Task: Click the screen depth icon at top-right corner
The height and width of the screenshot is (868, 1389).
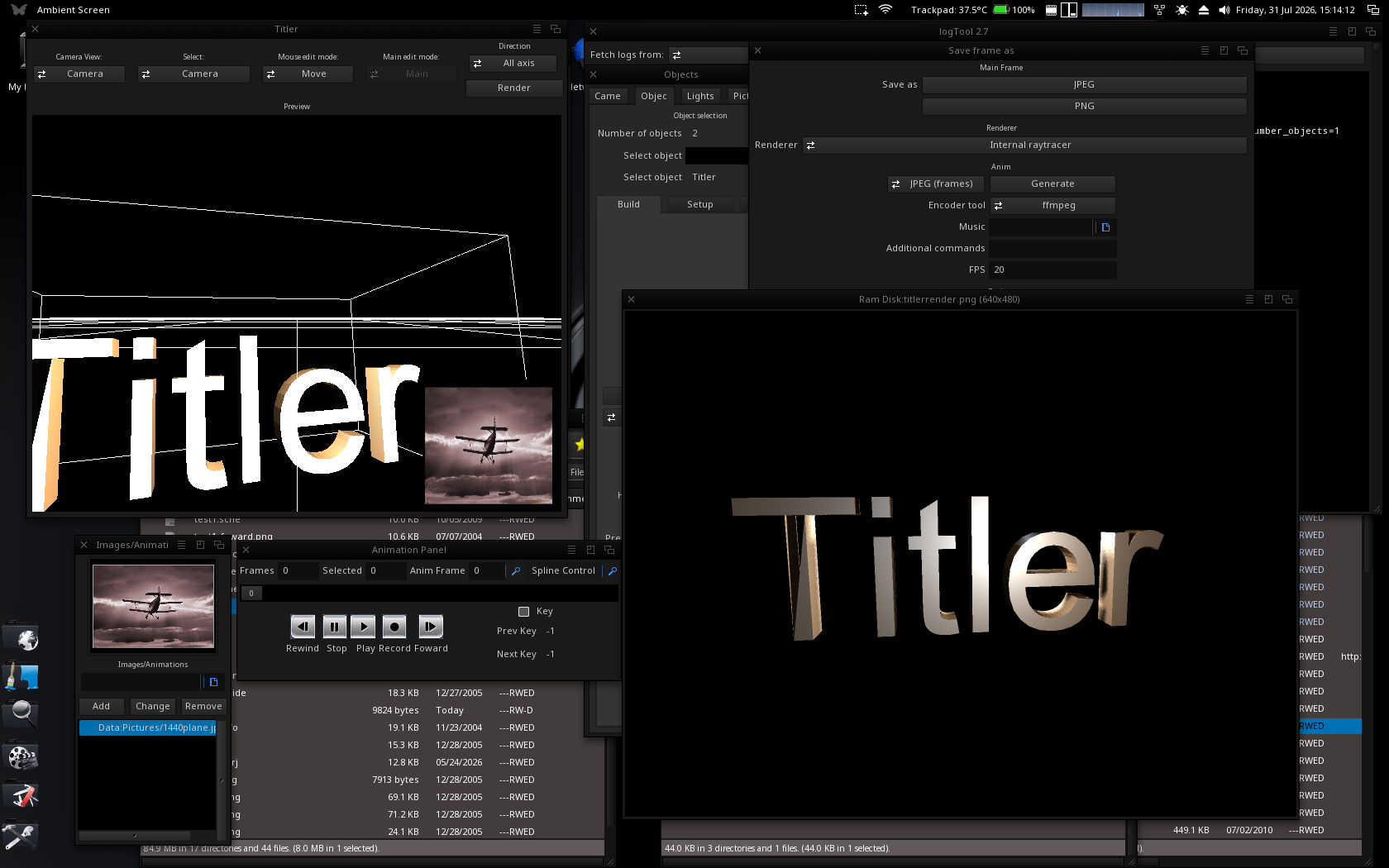Action: tap(1373, 10)
